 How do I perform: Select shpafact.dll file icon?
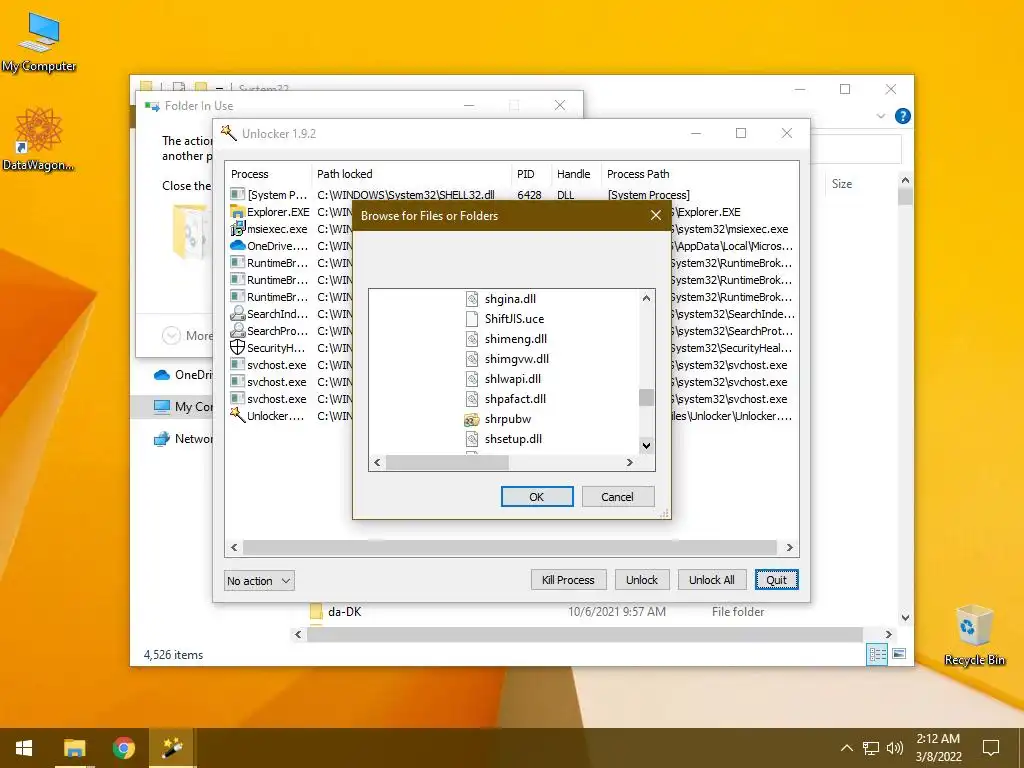tap(472, 399)
